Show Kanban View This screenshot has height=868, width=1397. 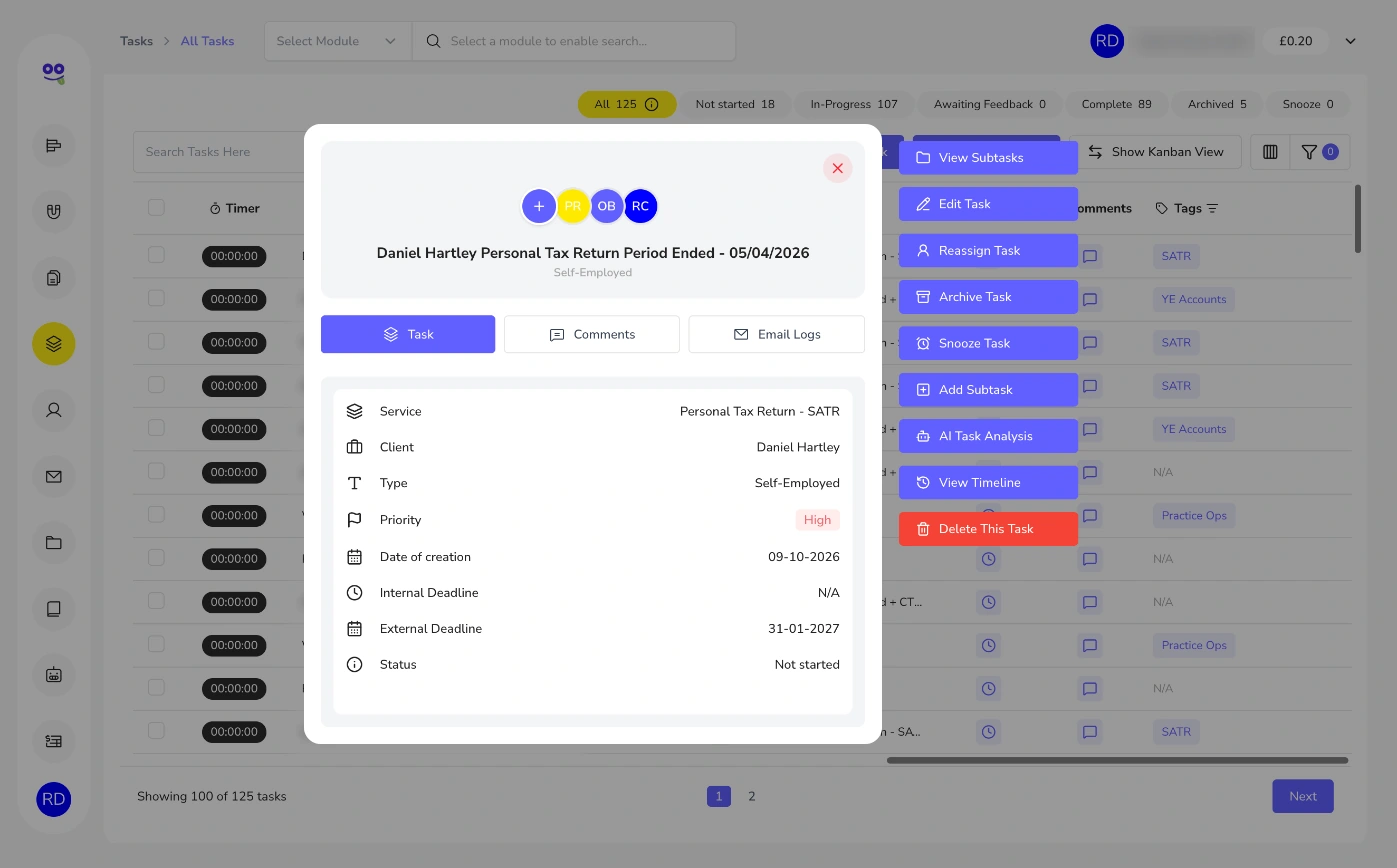1155,152
